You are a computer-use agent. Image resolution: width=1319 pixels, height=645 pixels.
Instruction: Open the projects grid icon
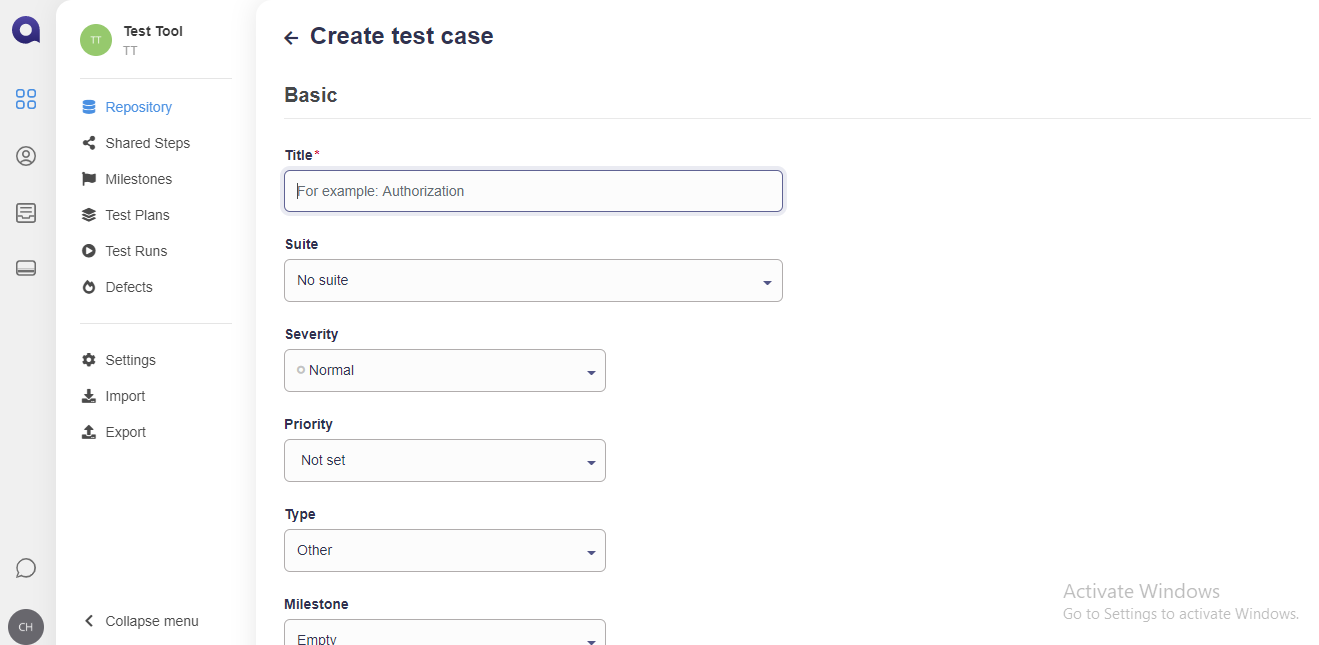26,99
